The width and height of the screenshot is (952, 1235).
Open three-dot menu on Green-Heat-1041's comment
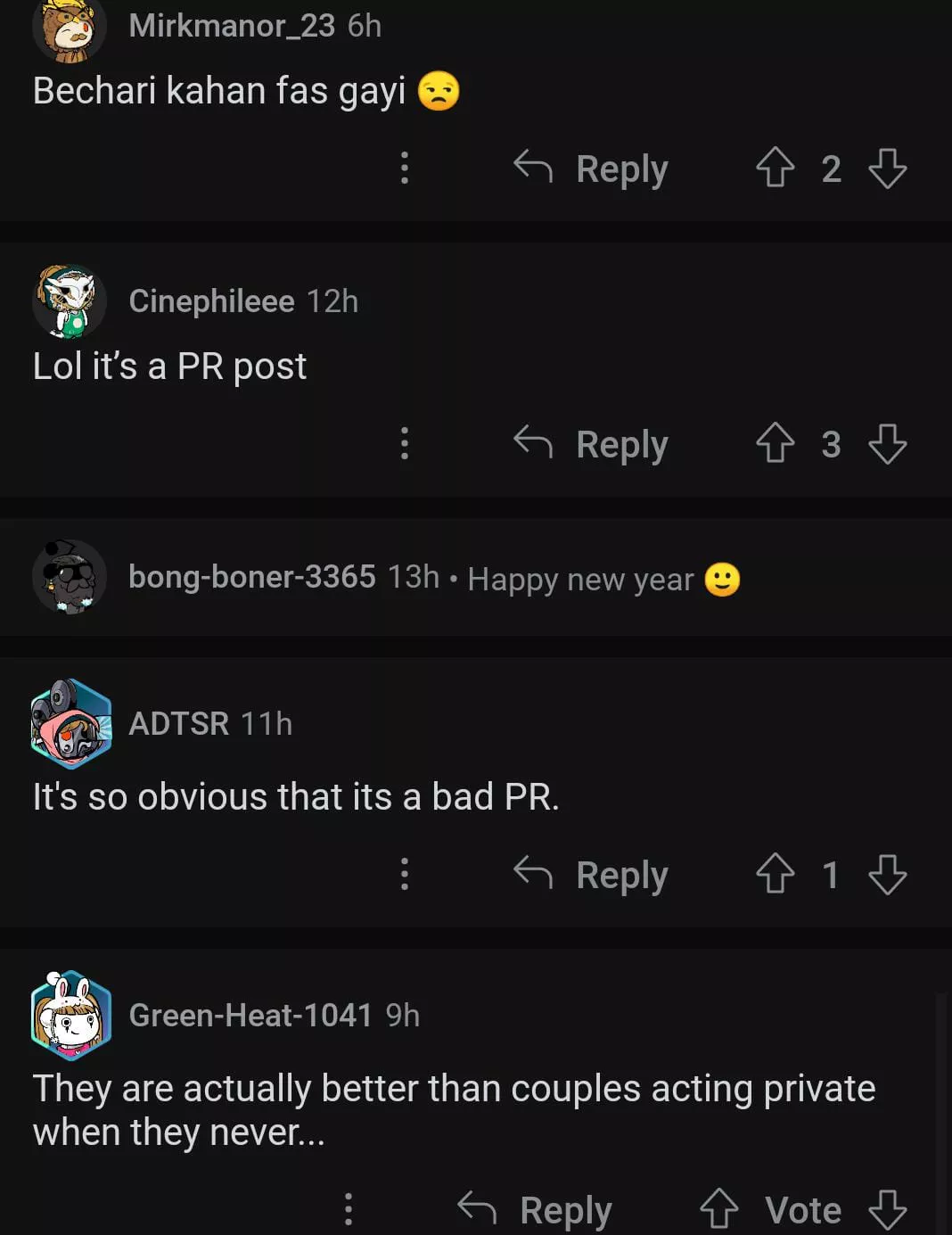tap(349, 1209)
